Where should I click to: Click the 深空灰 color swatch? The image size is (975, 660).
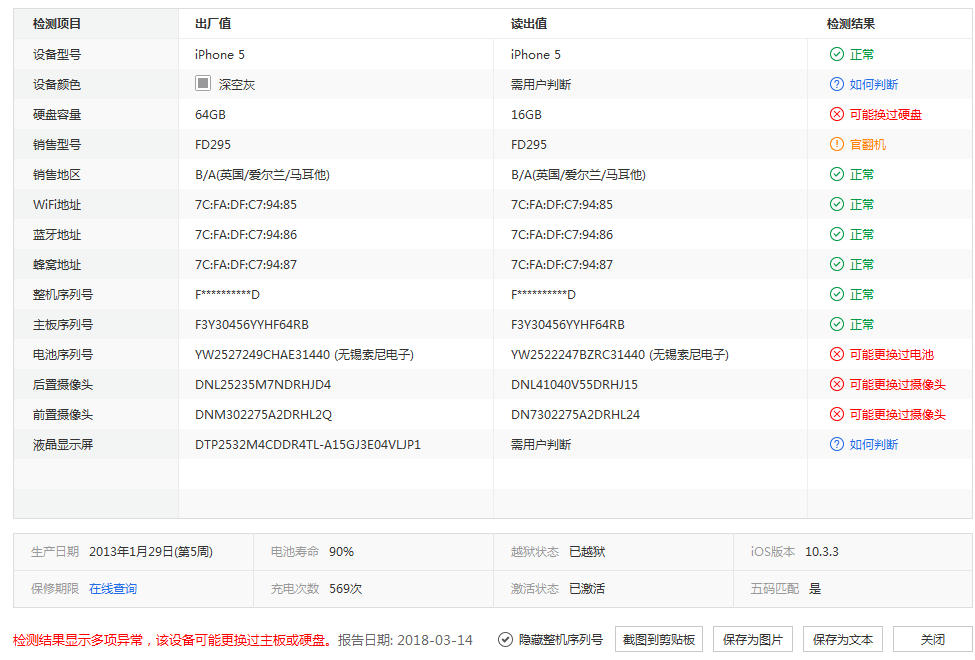pyautogui.click(x=202, y=84)
